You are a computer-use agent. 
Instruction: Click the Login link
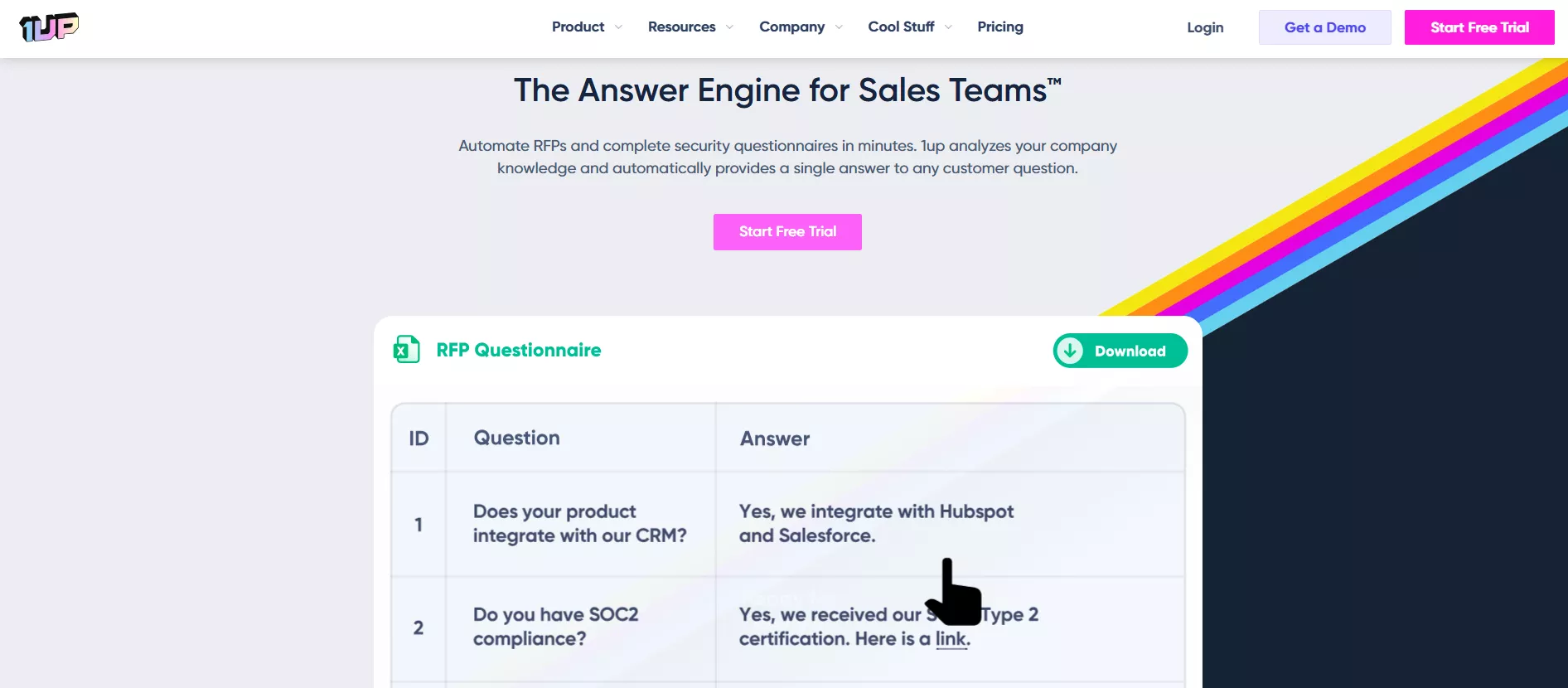click(1205, 27)
